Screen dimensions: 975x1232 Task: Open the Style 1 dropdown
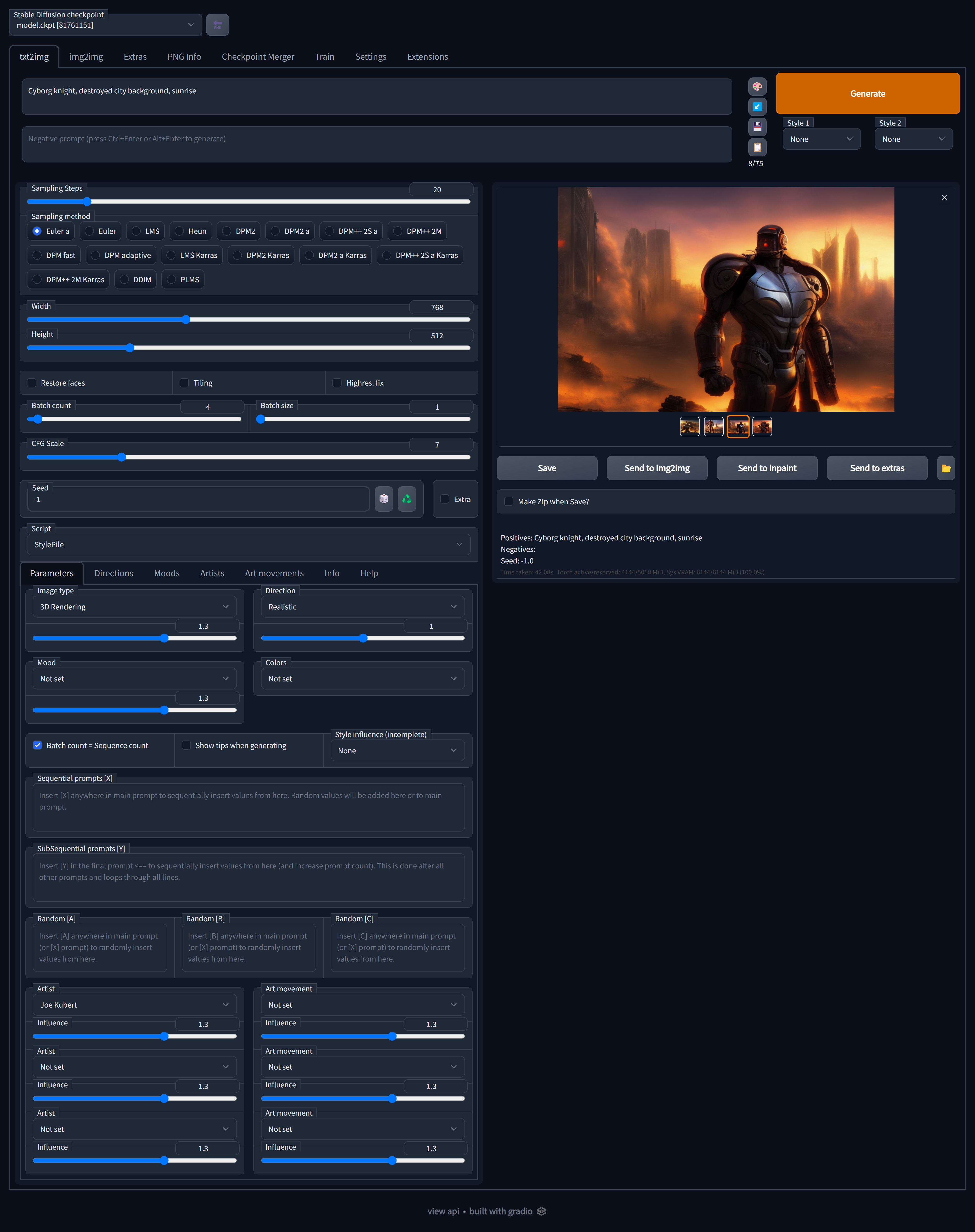tap(821, 139)
